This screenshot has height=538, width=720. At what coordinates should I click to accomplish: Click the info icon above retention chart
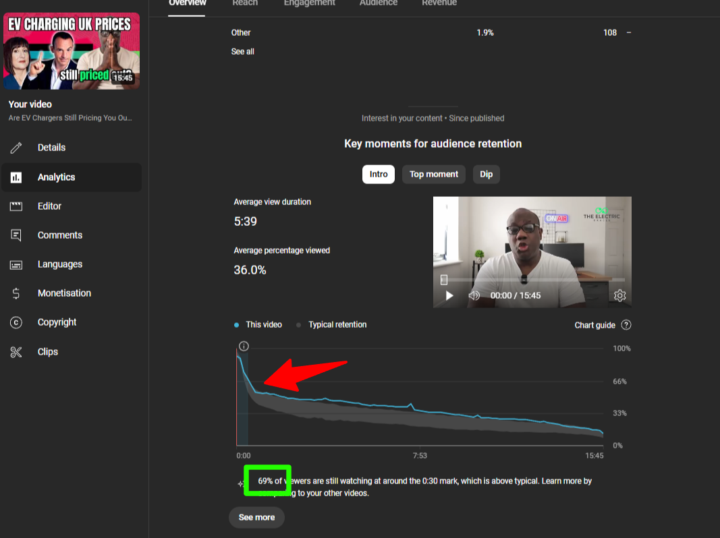[x=244, y=346]
